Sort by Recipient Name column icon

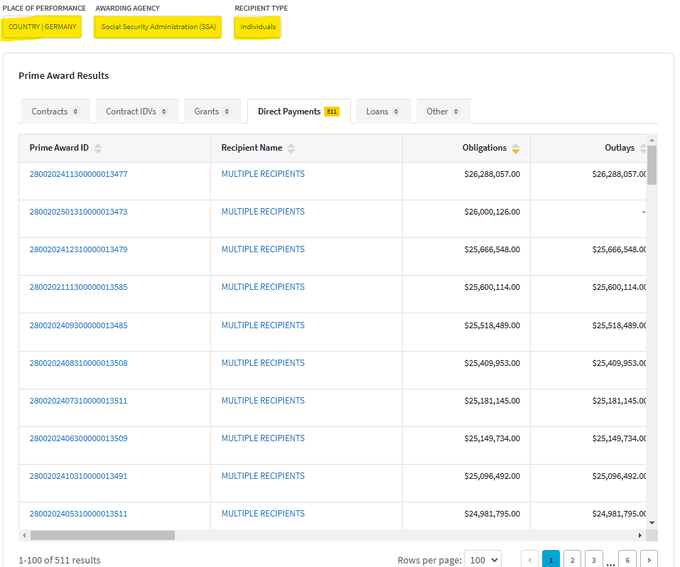(291, 148)
